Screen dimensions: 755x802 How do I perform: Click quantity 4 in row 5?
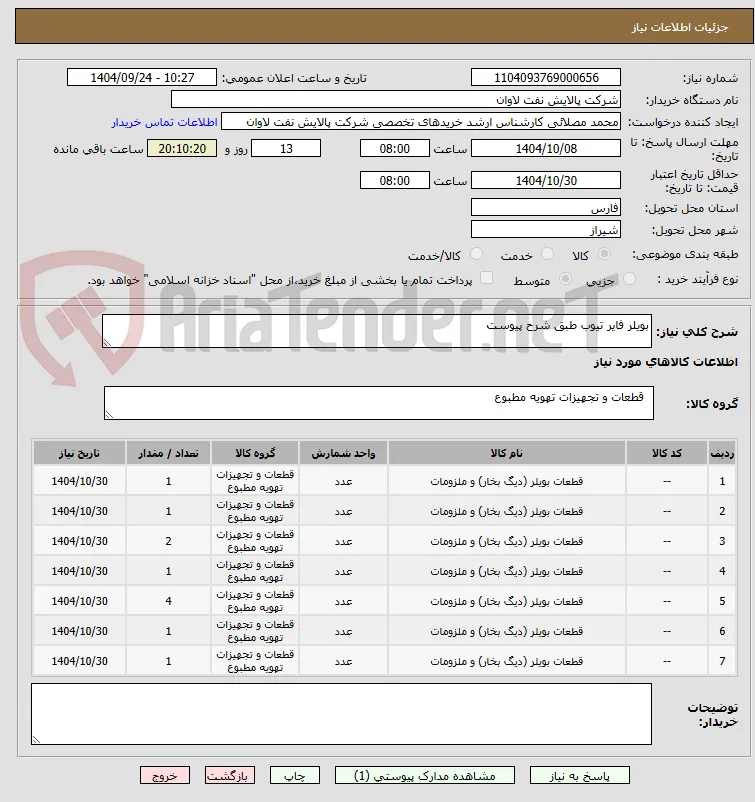tap(168, 601)
